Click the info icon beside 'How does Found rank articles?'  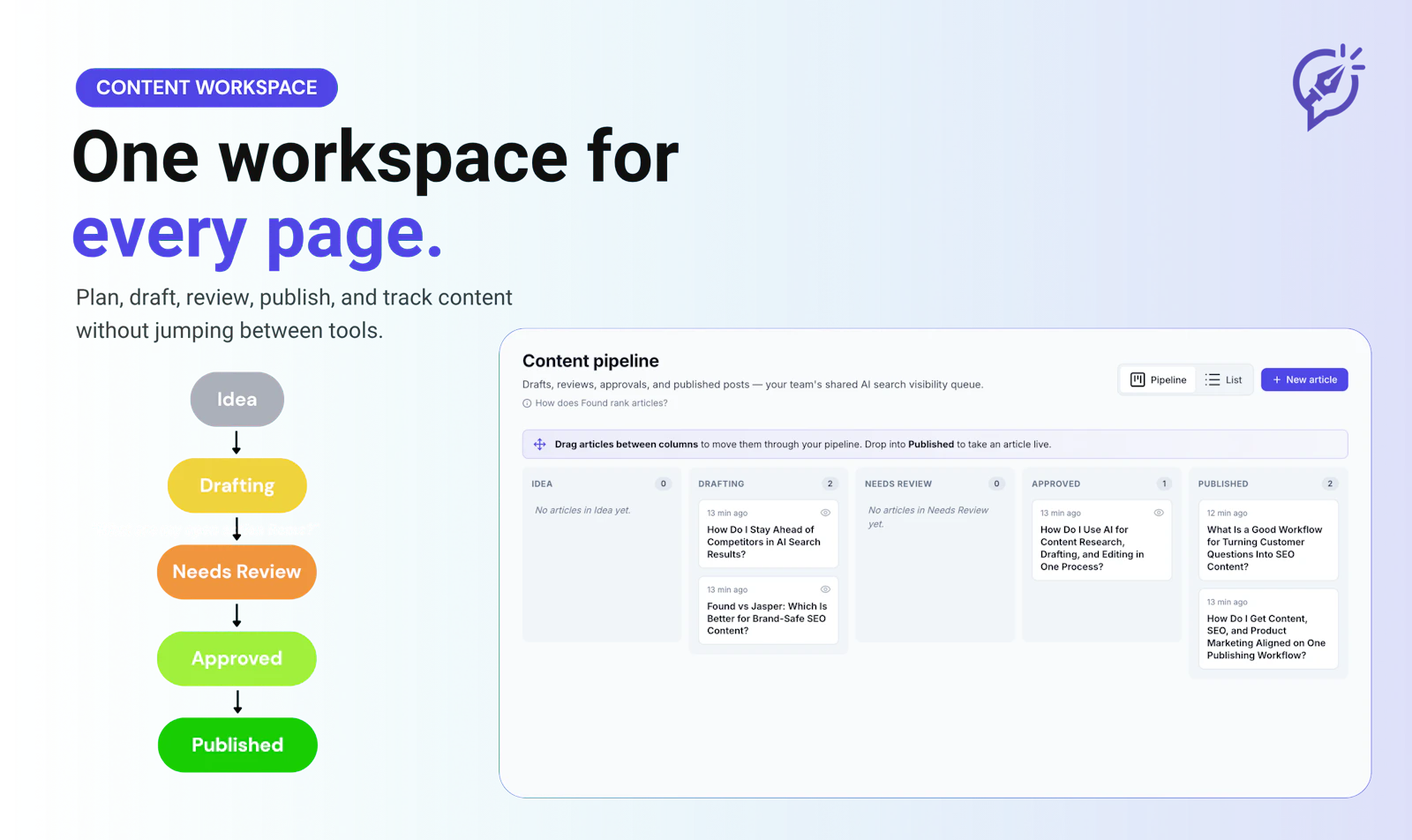tap(527, 403)
